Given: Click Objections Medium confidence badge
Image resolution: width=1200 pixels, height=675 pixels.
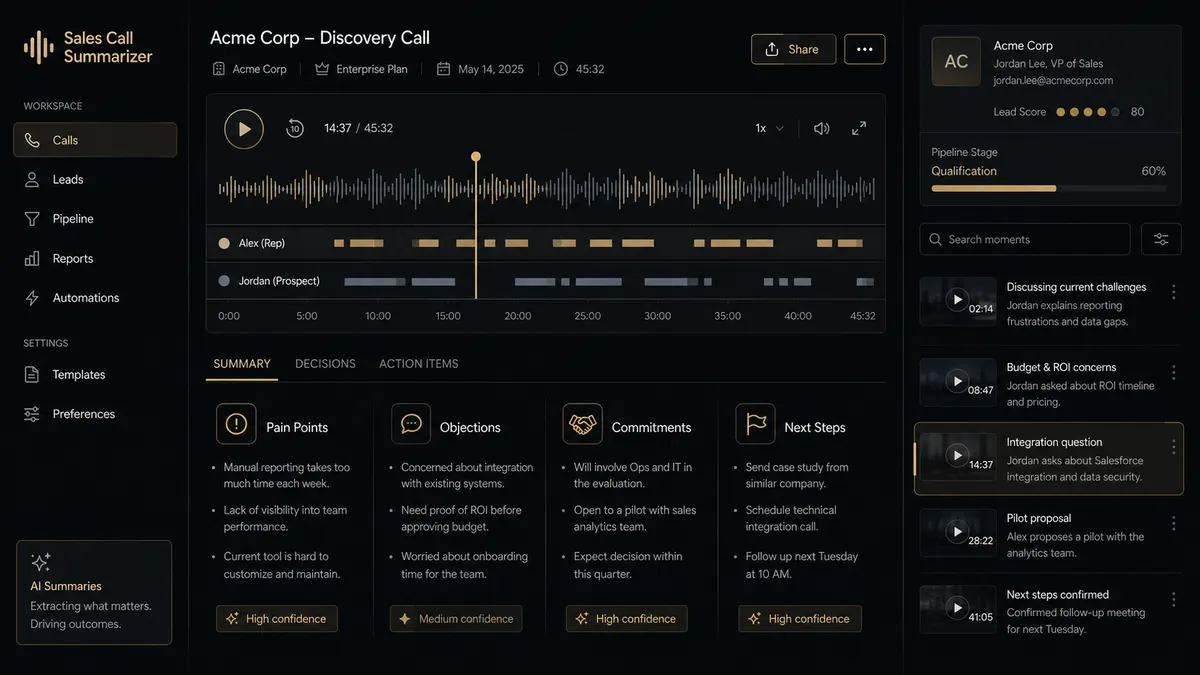Looking at the screenshot, I should tap(456, 619).
